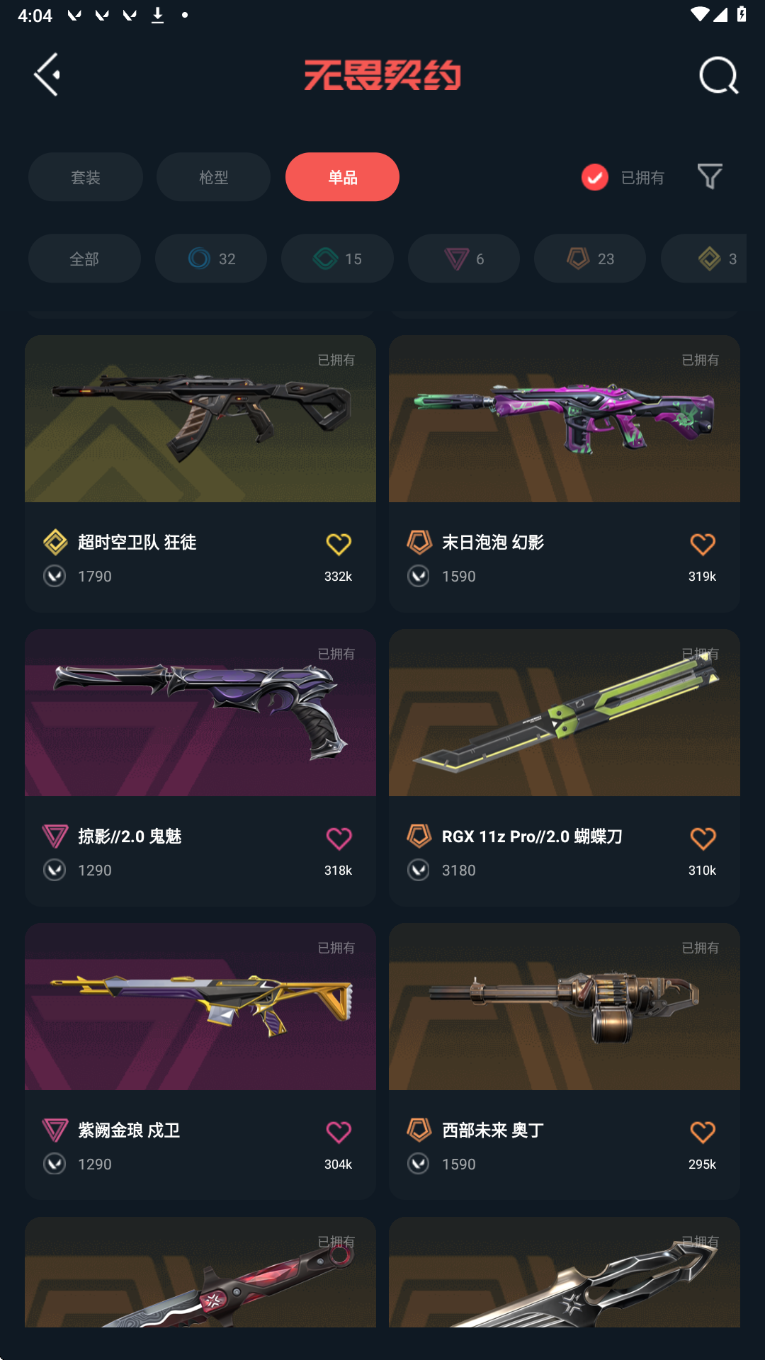Open the search magnifier icon
Image resolution: width=765 pixels, height=1360 pixels.
pyautogui.click(x=718, y=75)
